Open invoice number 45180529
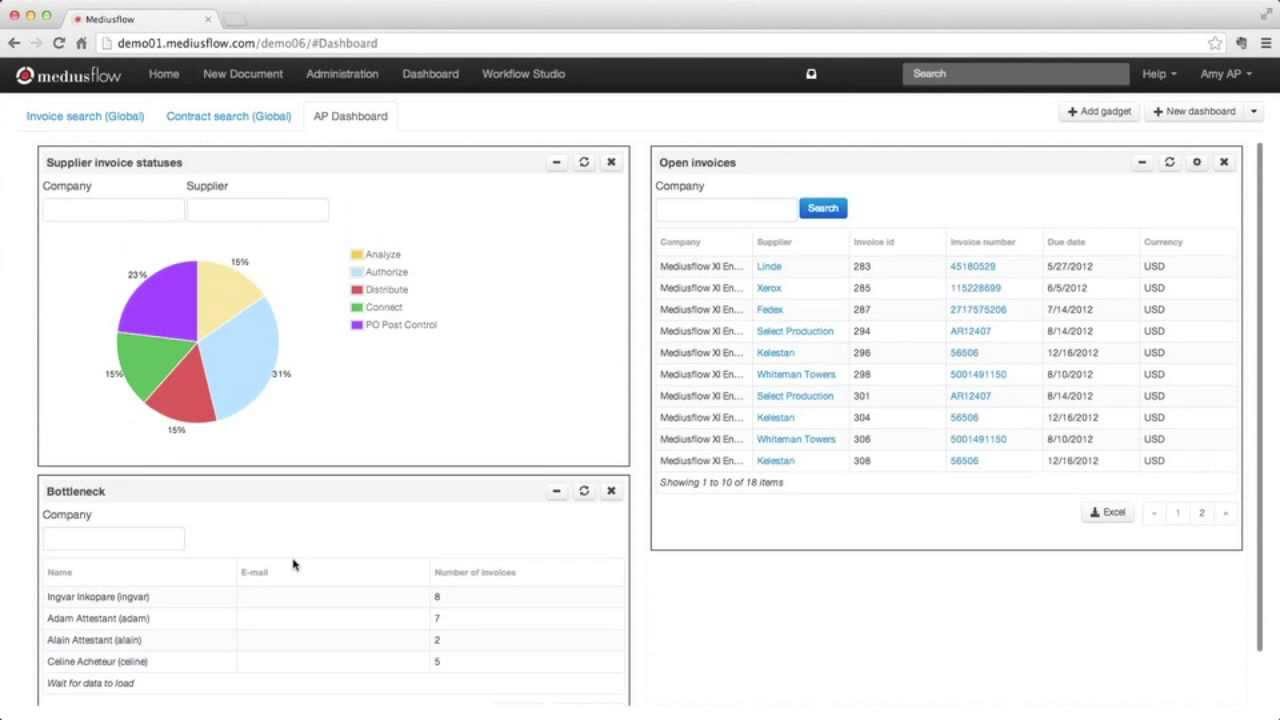The height and width of the screenshot is (720, 1280). coord(973,267)
